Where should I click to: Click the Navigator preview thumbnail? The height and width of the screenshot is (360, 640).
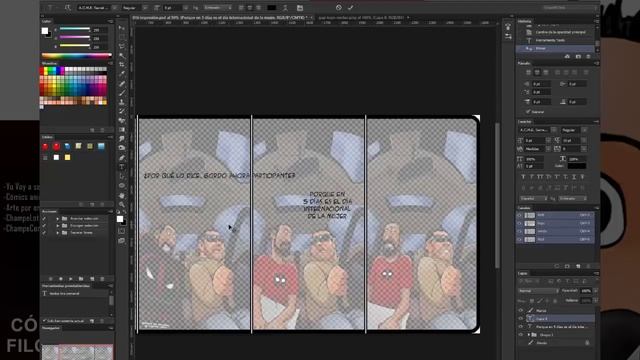click(x=77, y=352)
